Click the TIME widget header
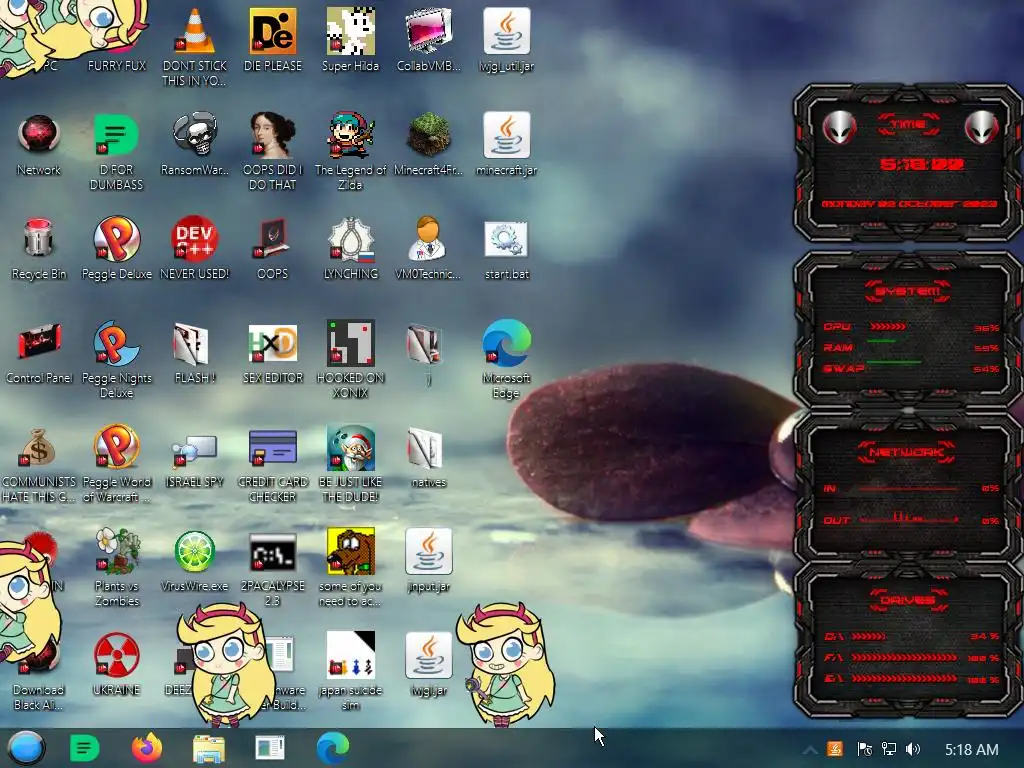 [908, 124]
